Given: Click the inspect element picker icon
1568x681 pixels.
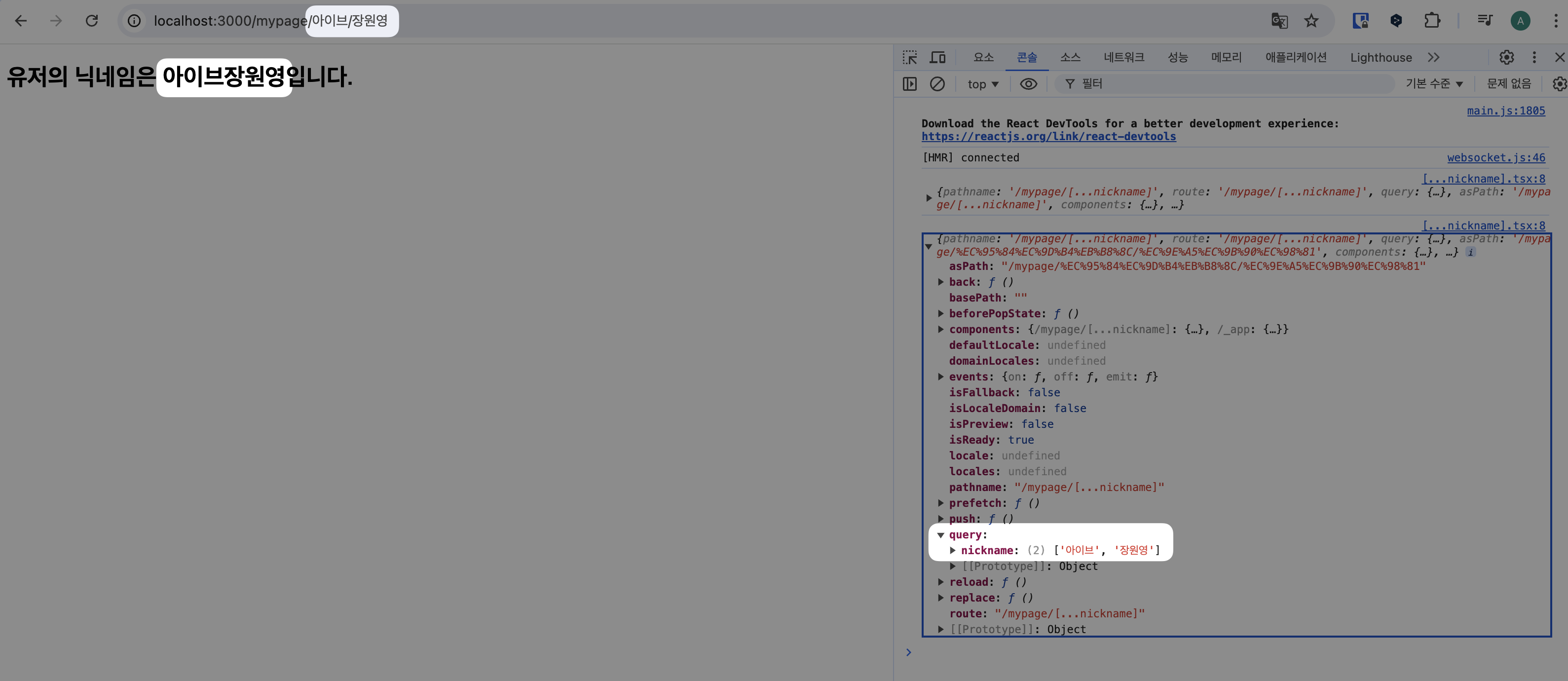Looking at the screenshot, I should (x=909, y=57).
